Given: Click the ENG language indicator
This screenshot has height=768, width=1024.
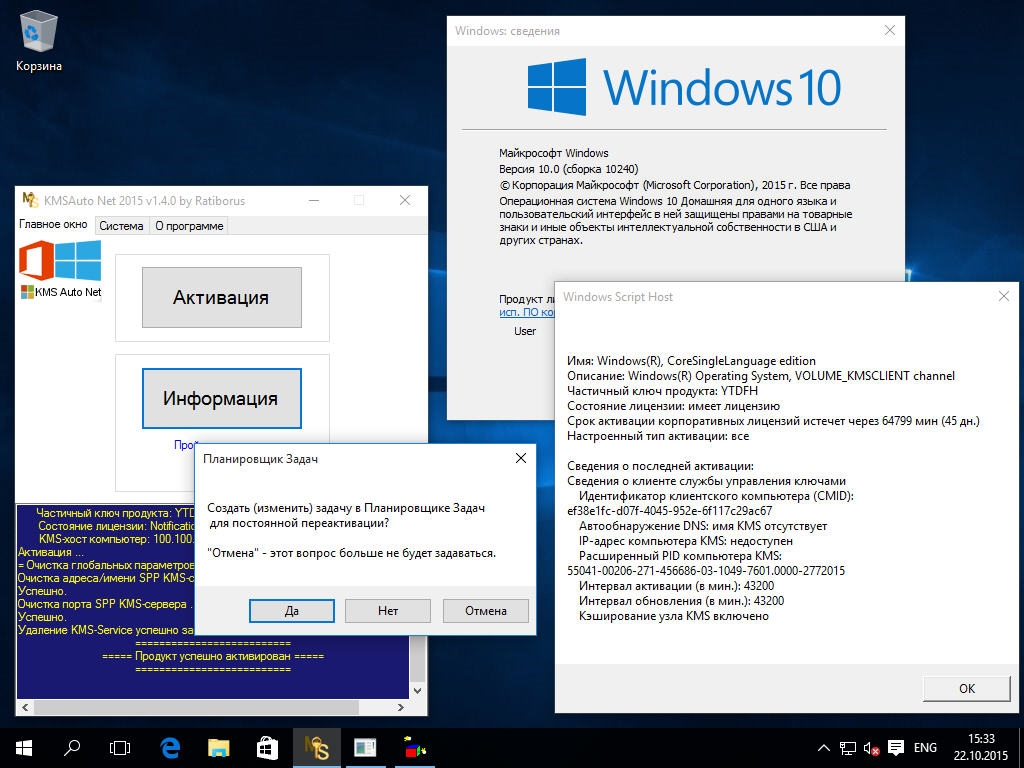Looking at the screenshot, I should [925, 747].
